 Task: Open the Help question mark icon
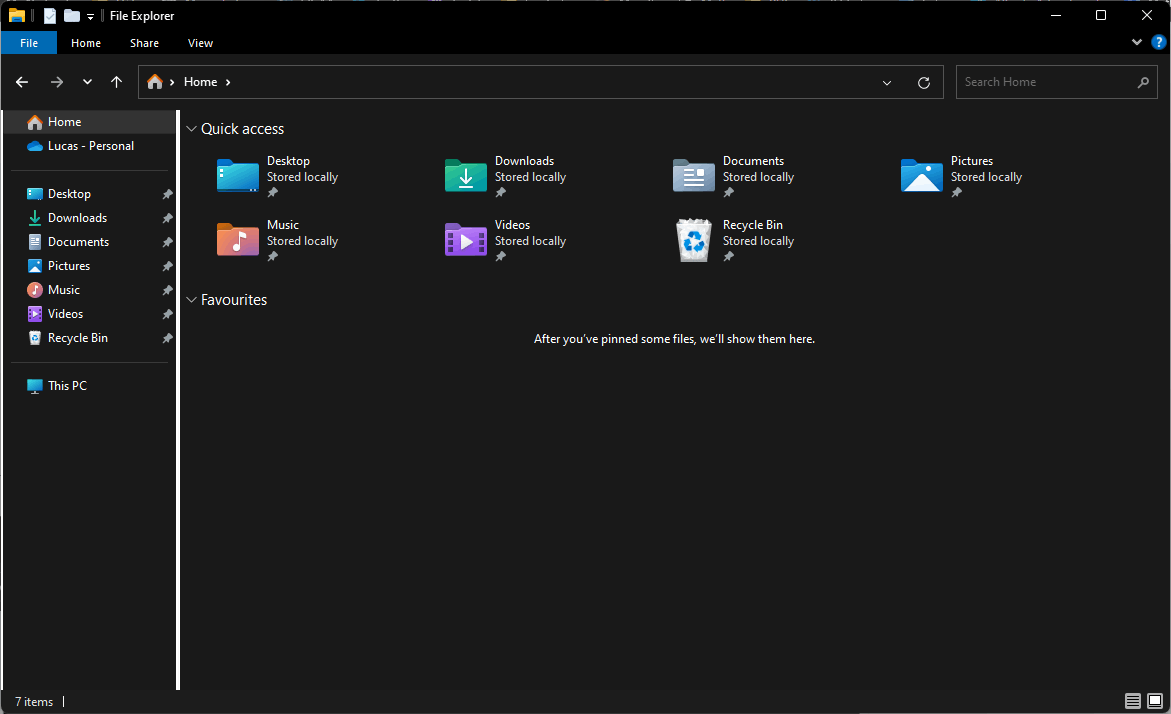click(1159, 42)
